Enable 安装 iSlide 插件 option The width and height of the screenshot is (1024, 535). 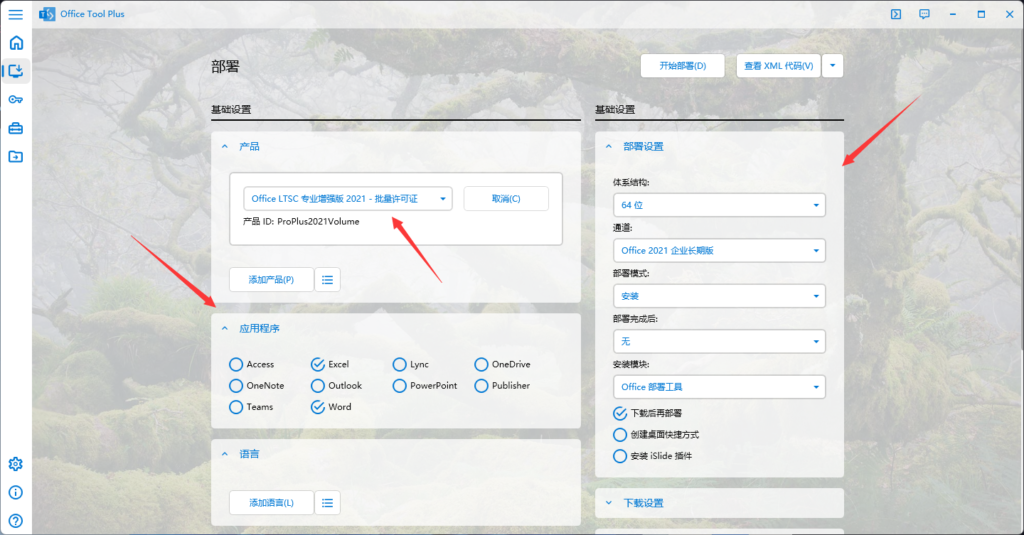(652, 456)
